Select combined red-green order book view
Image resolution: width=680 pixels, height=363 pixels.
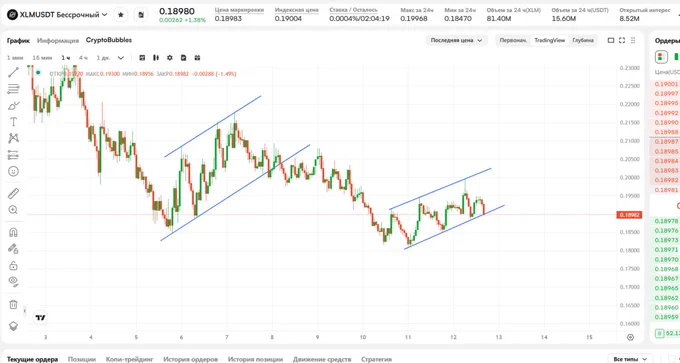click(x=661, y=57)
